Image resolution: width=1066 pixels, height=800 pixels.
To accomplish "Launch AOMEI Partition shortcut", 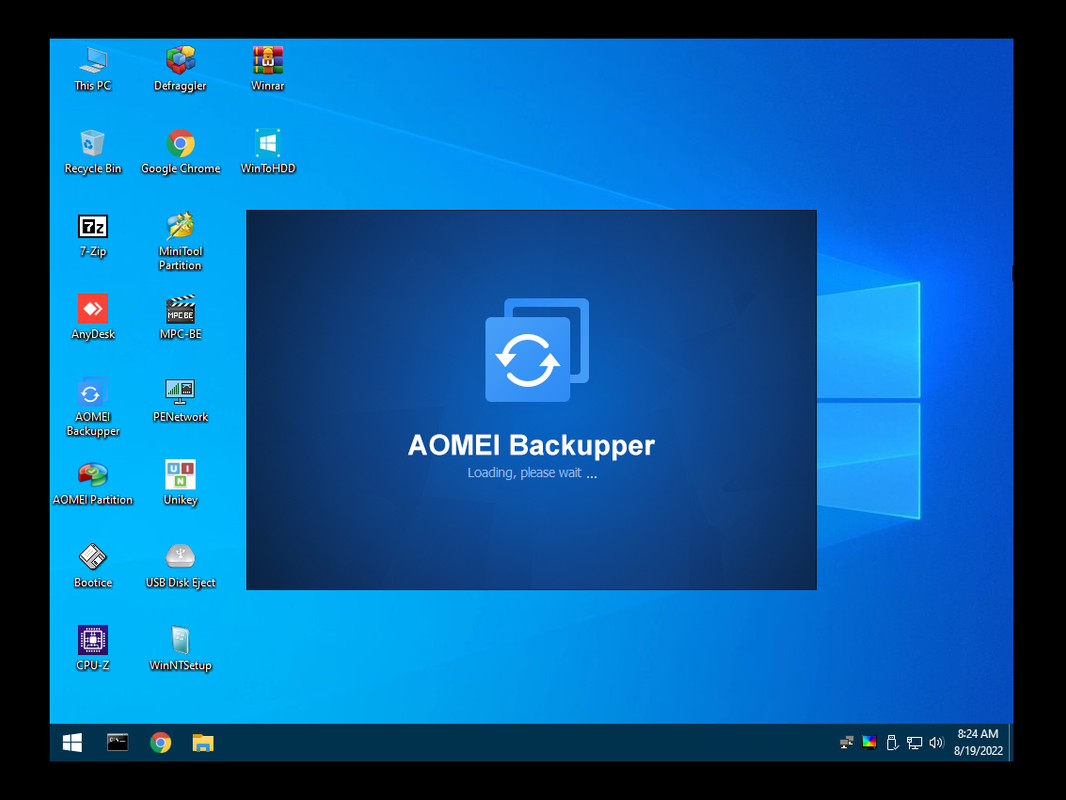I will point(92,483).
